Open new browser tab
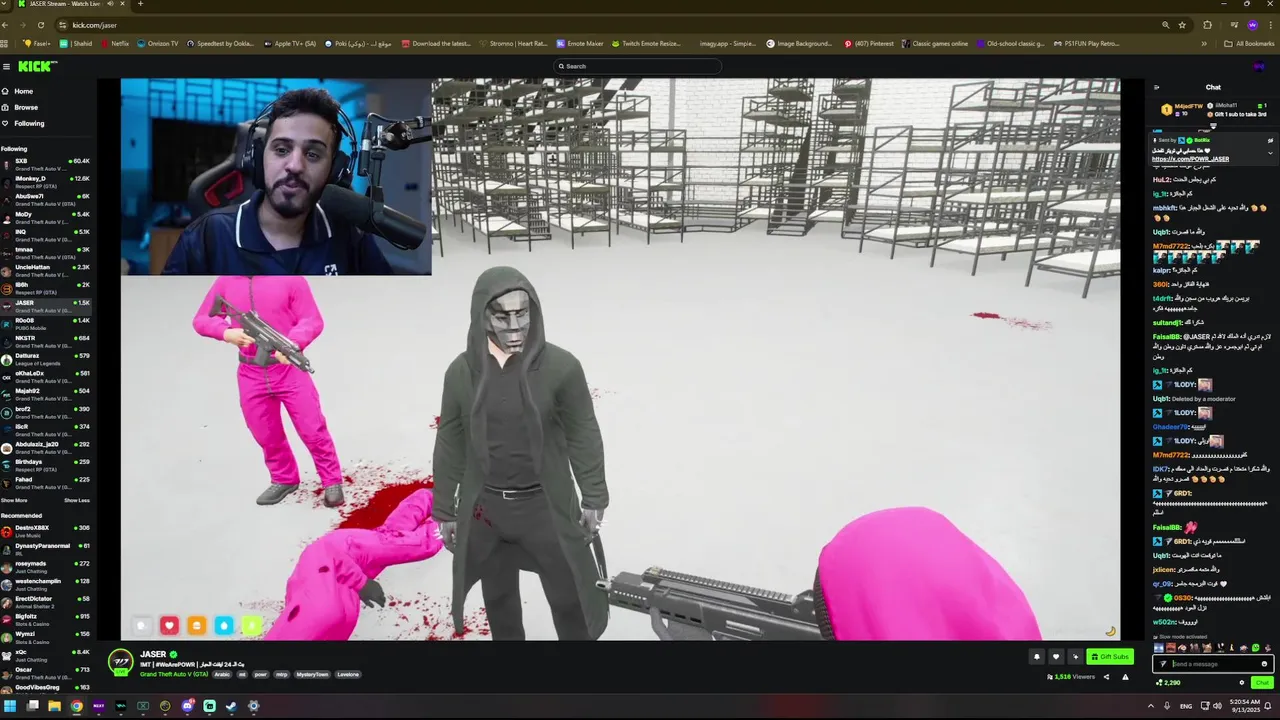 tap(140, 4)
